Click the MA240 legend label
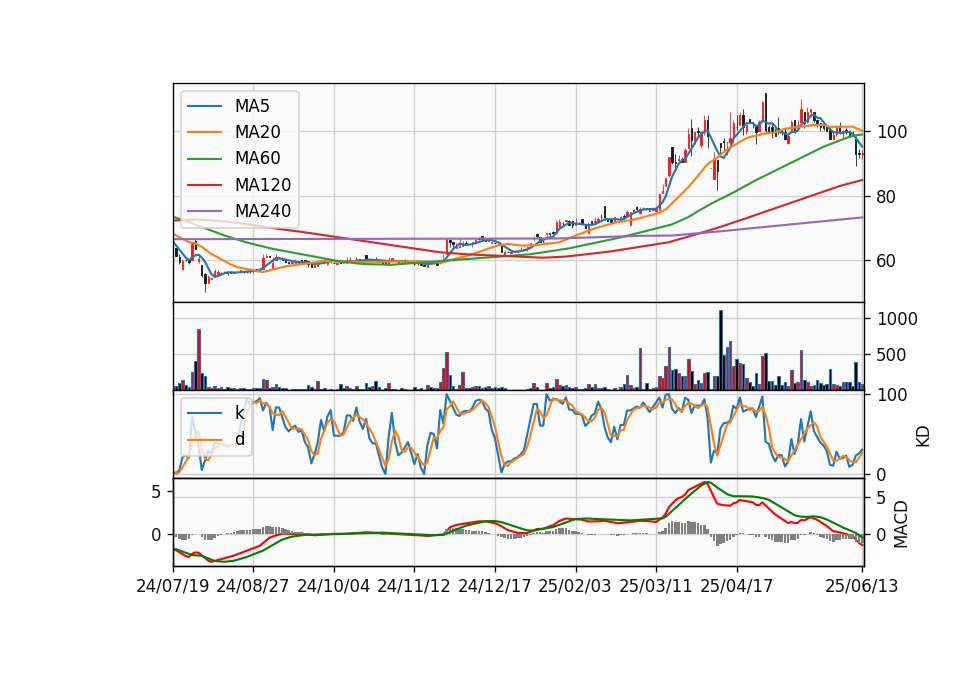This screenshot has width=960, height=690. click(263, 211)
